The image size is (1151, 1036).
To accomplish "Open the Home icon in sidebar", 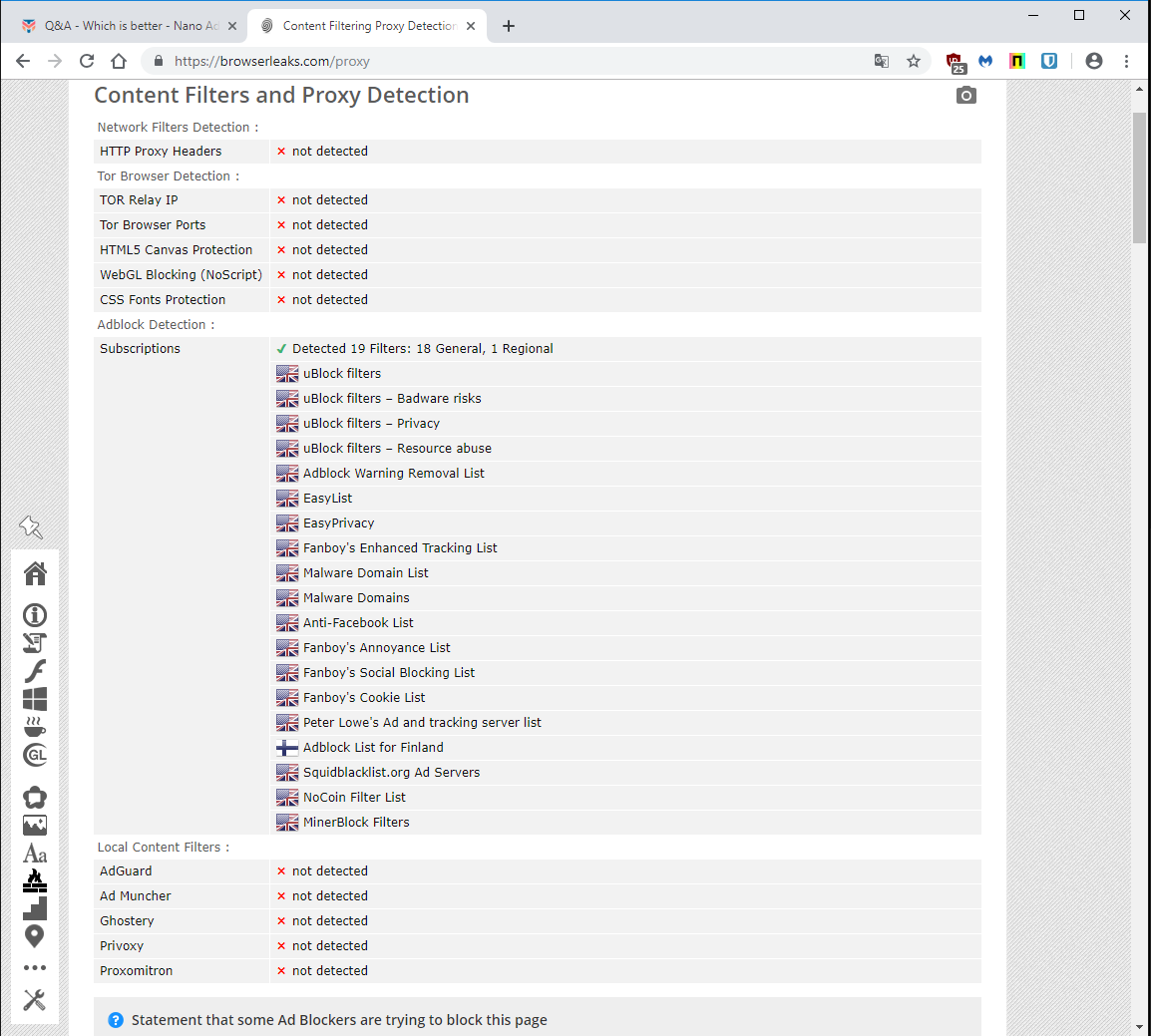I will click(x=35, y=573).
